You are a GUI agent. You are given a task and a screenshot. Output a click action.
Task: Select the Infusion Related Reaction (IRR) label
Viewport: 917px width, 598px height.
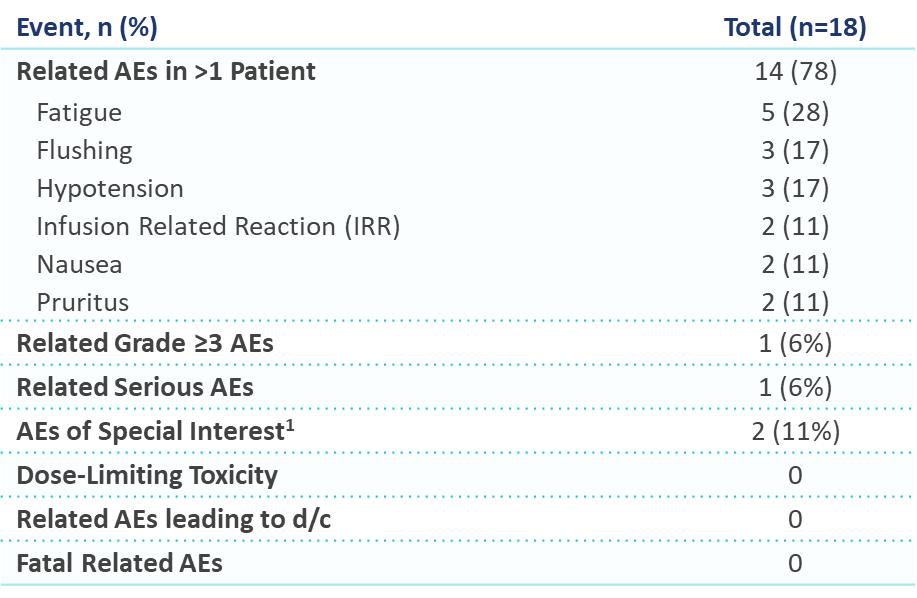click(218, 226)
